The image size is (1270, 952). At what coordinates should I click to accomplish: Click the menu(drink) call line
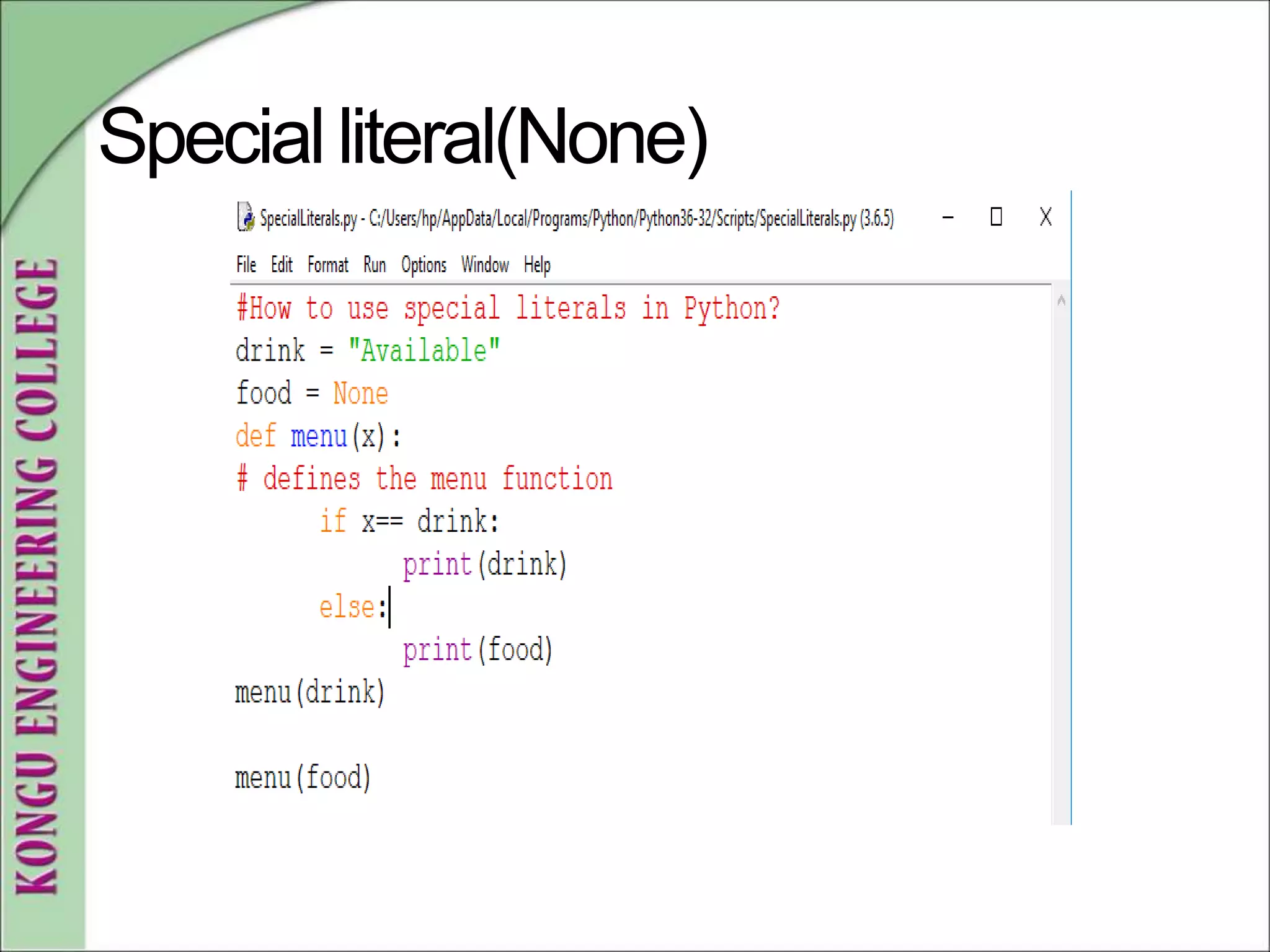309,693
